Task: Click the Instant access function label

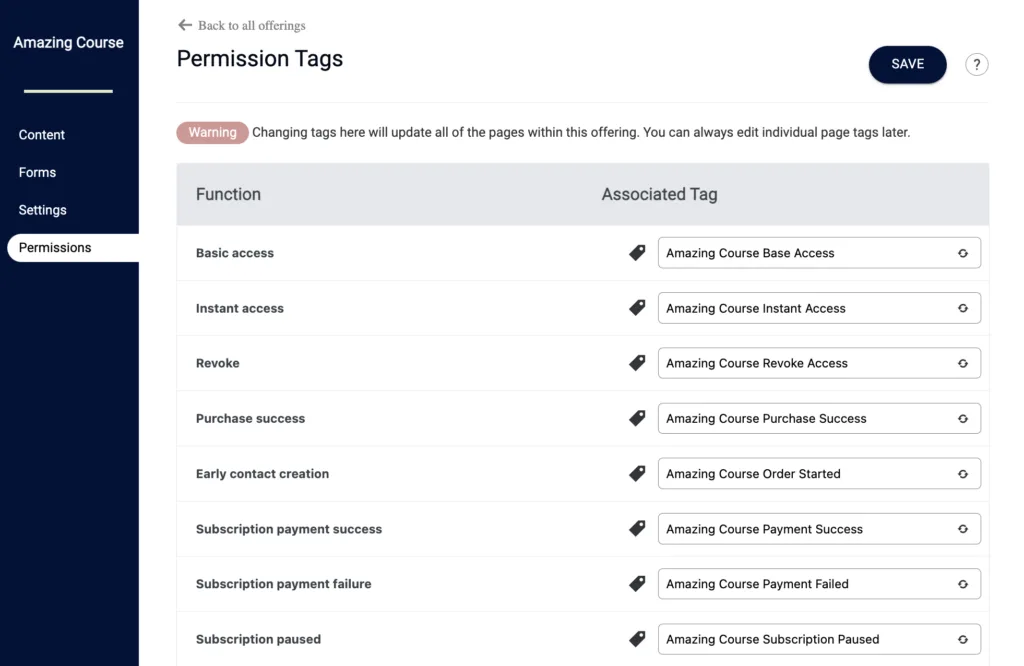Action: tap(240, 308)
